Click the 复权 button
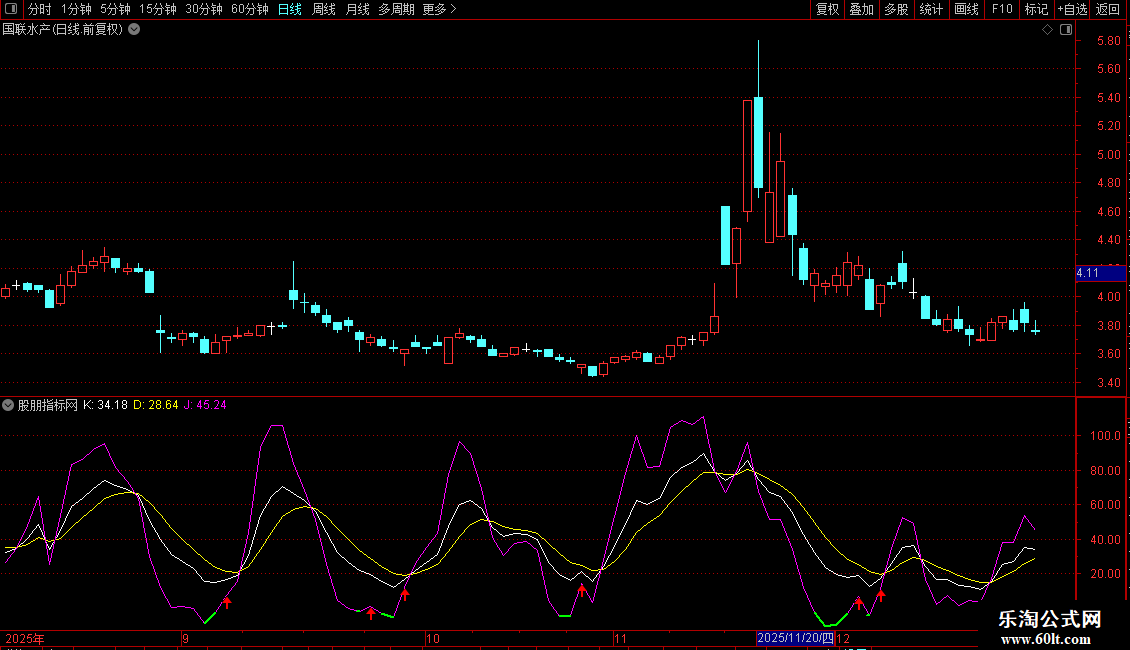The width and height of the screenshot is (1130, 650). (x=827, y=9)
